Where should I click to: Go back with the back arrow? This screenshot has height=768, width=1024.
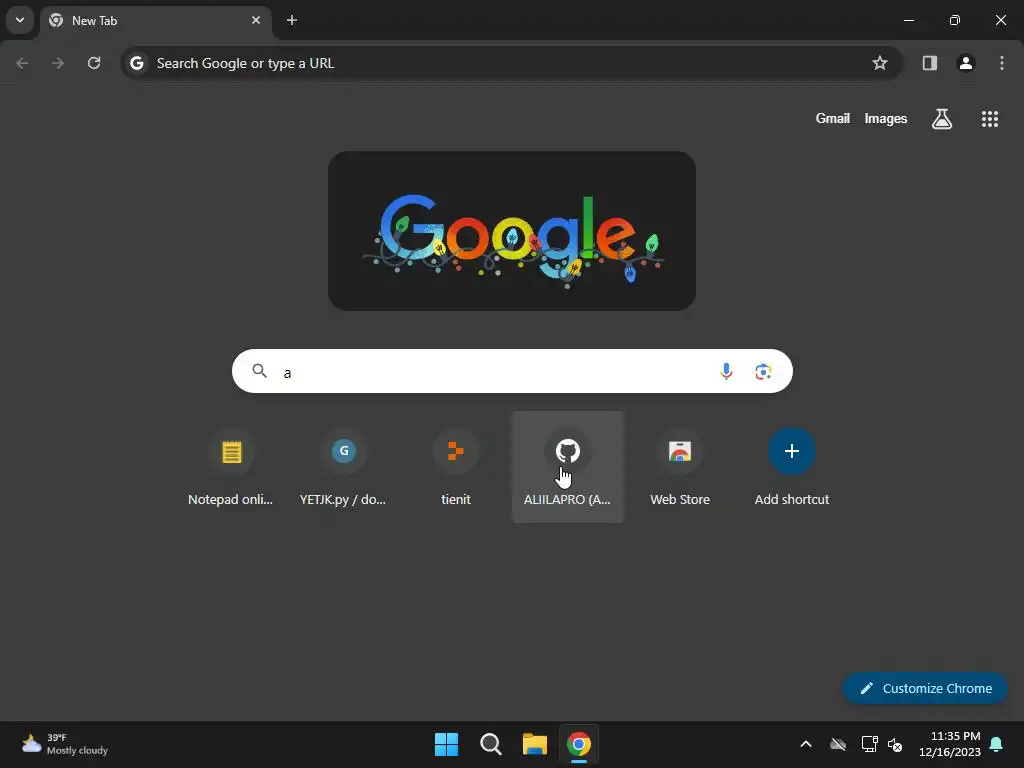(22, 63)
